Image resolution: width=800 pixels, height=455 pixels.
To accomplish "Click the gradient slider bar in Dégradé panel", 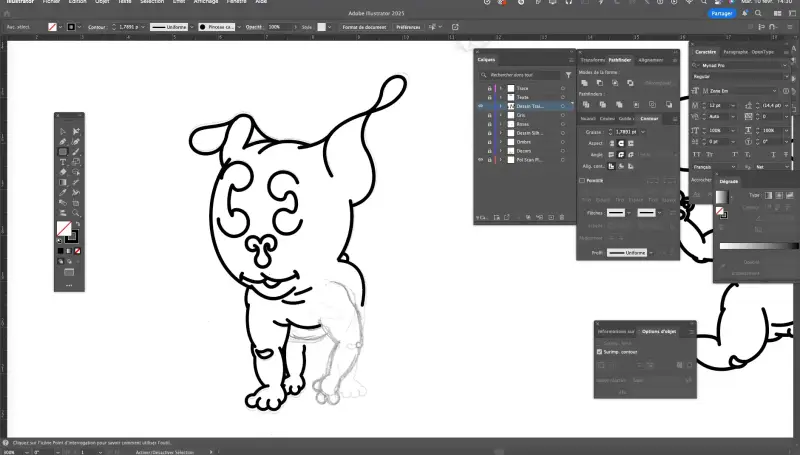I will (x=758, y=246).
